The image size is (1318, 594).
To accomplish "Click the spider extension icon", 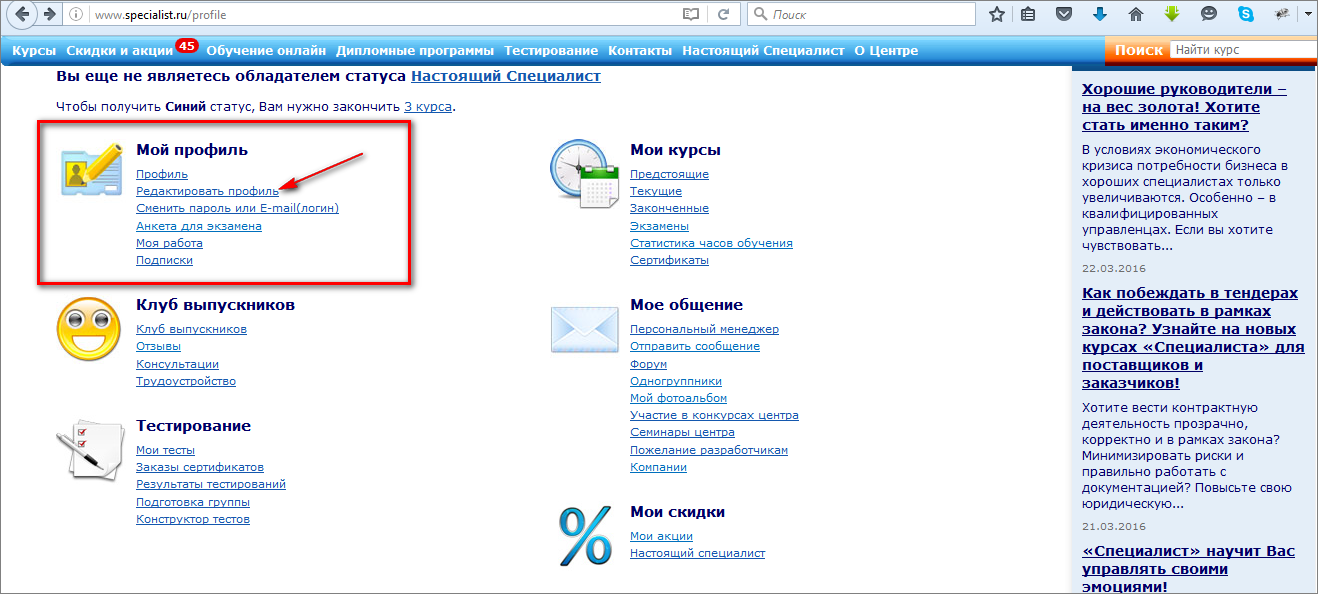I will [1281, 15].
